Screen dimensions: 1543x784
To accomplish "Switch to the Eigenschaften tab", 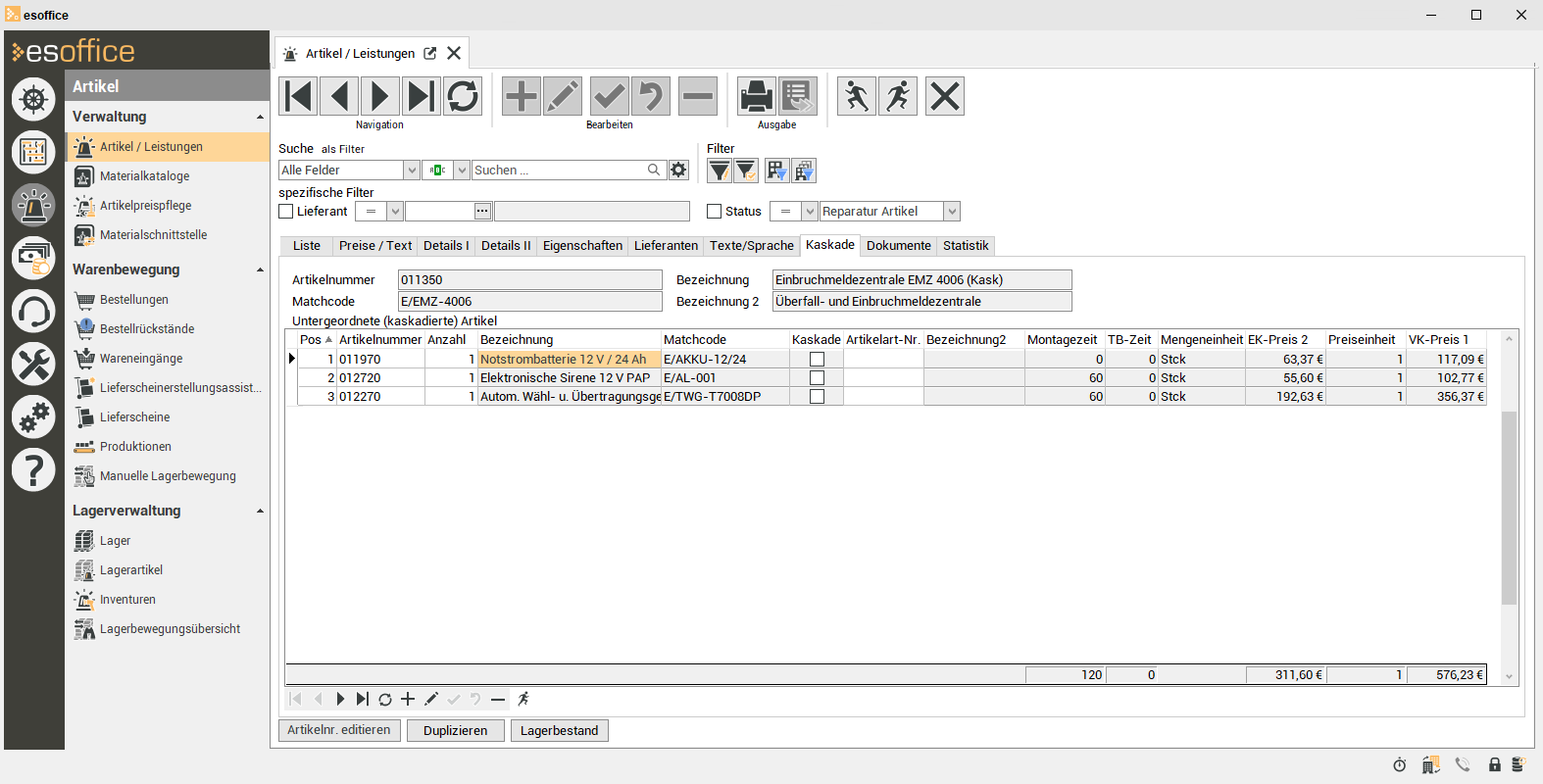I will [582, 246].
